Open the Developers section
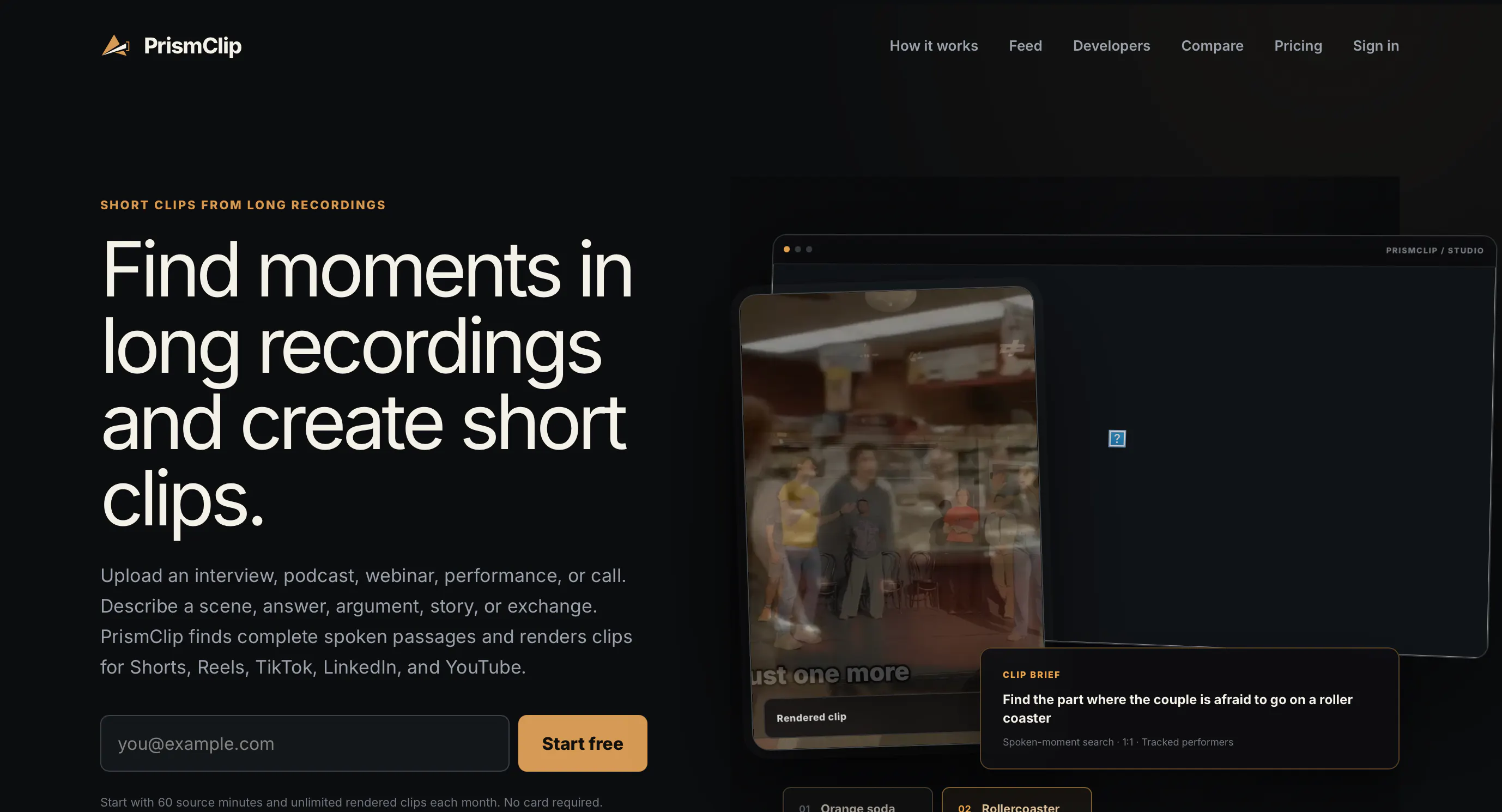The height and width of the screenshot is (812, 1502). click(1111, 45)
